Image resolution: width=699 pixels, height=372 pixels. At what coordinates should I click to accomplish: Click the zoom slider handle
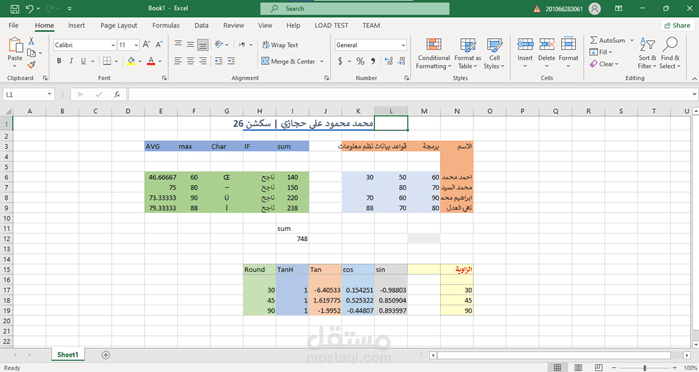pos(645,368)
